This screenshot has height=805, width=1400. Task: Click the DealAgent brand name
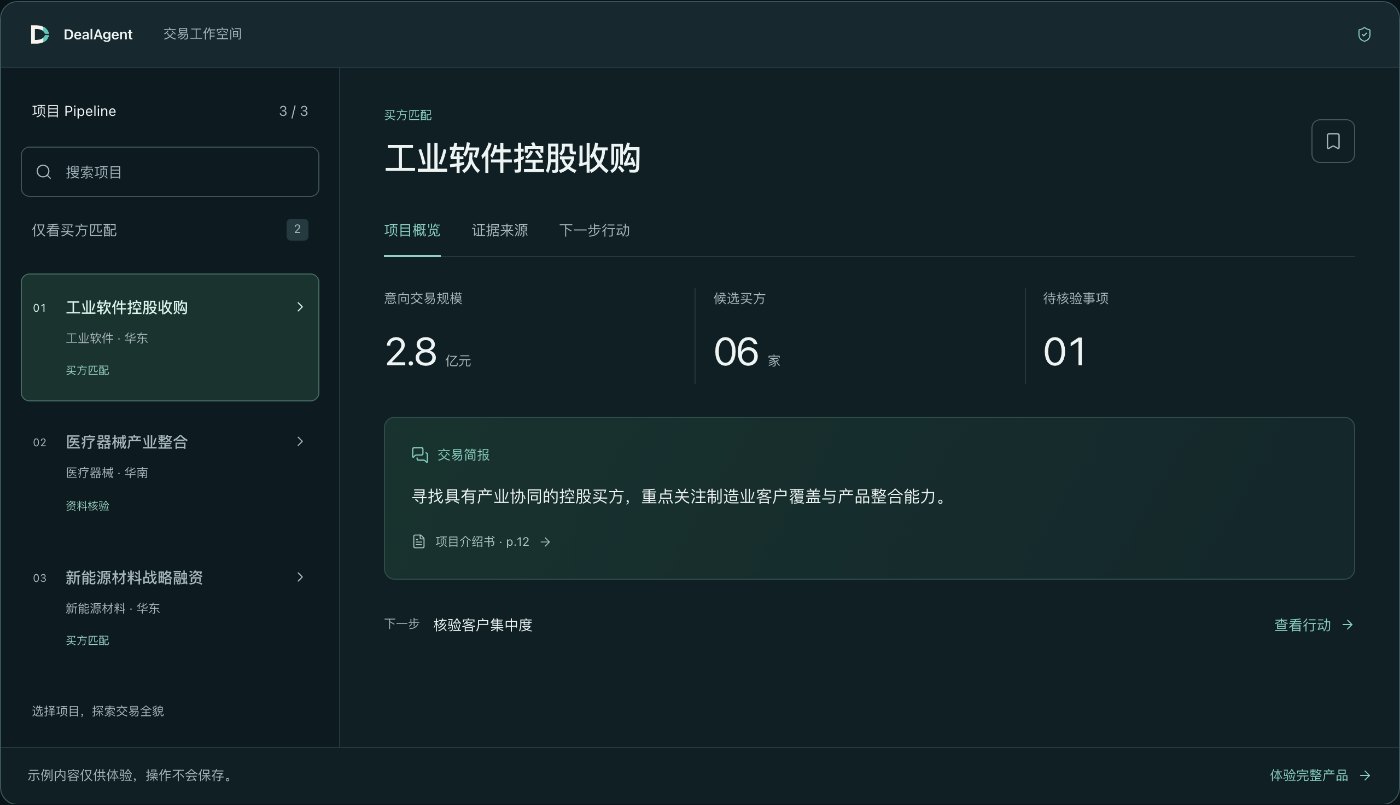tap(98, 35)
